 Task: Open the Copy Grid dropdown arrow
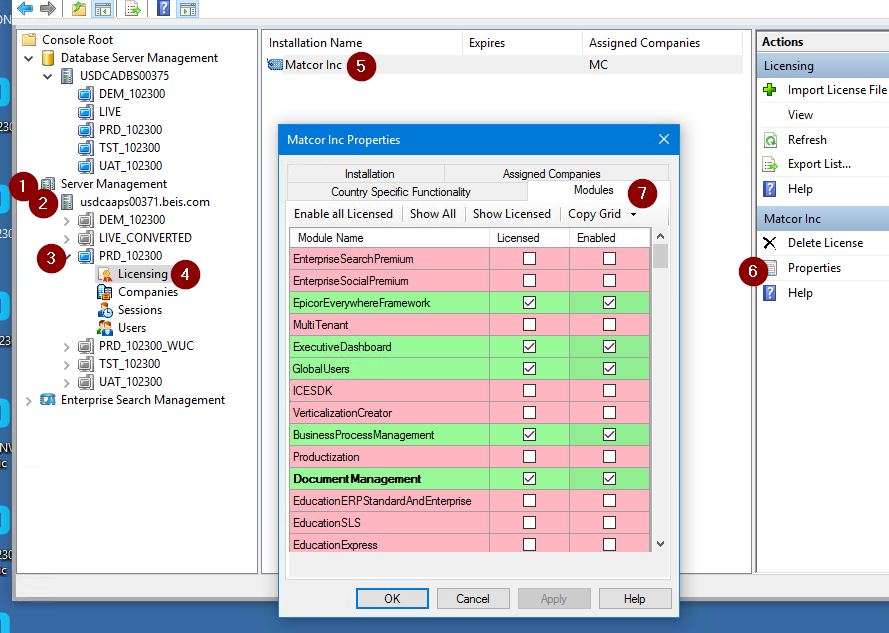pos(633,214)
